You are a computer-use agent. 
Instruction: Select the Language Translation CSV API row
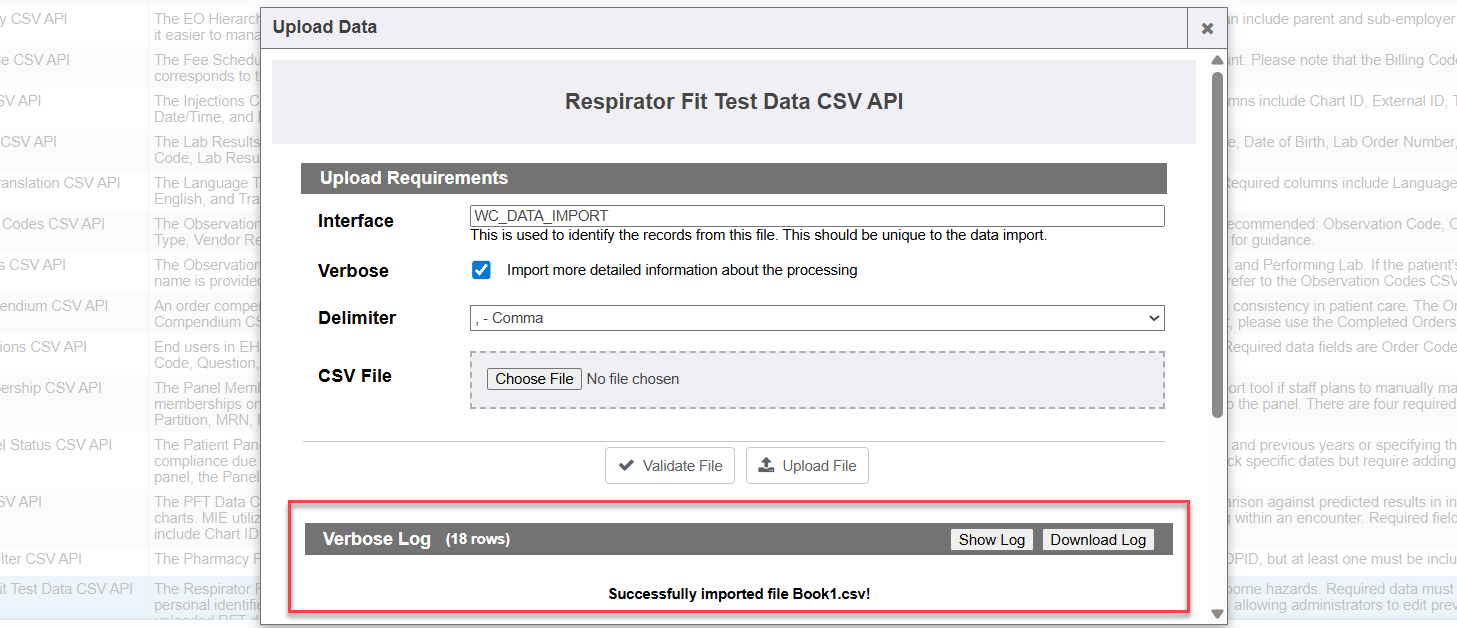click(60, 183)
